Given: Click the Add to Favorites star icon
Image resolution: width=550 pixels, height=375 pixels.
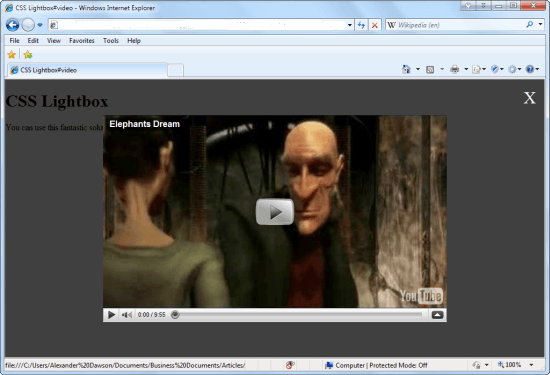Looking at the screenshot, I should pyautogui.click(x=28, y=54).
